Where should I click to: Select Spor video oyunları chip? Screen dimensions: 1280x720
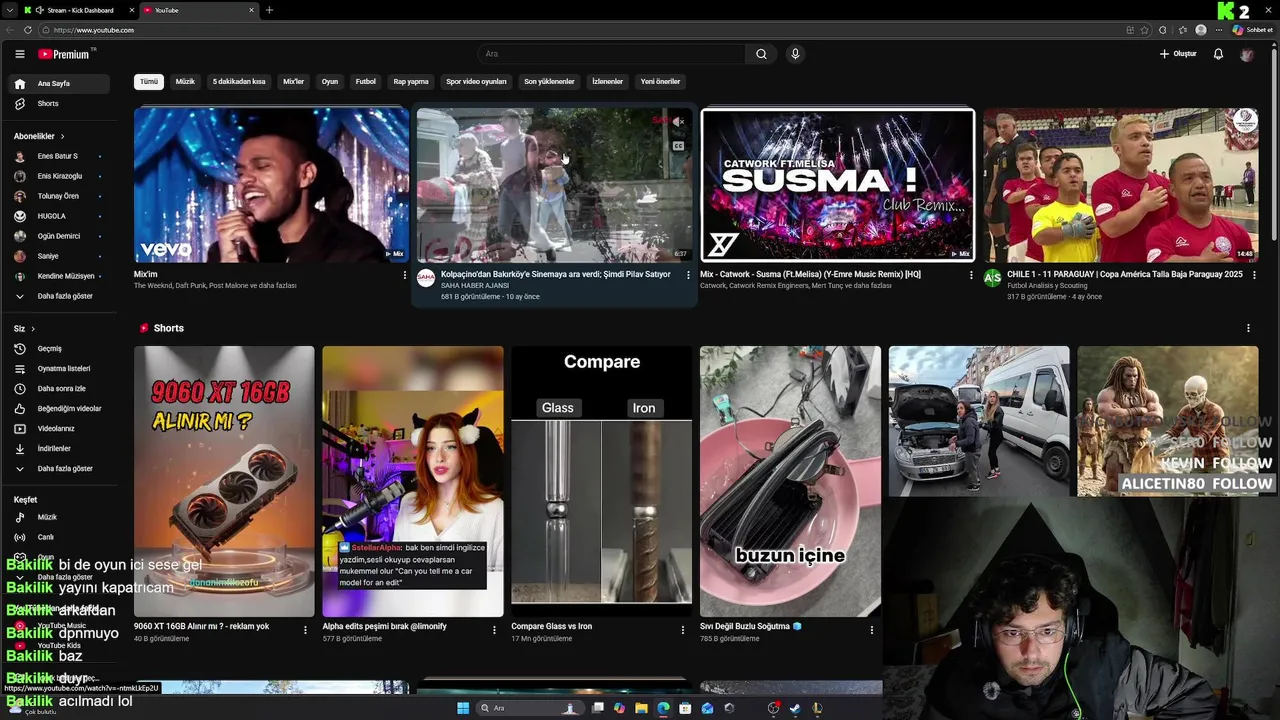coord(476,82)
